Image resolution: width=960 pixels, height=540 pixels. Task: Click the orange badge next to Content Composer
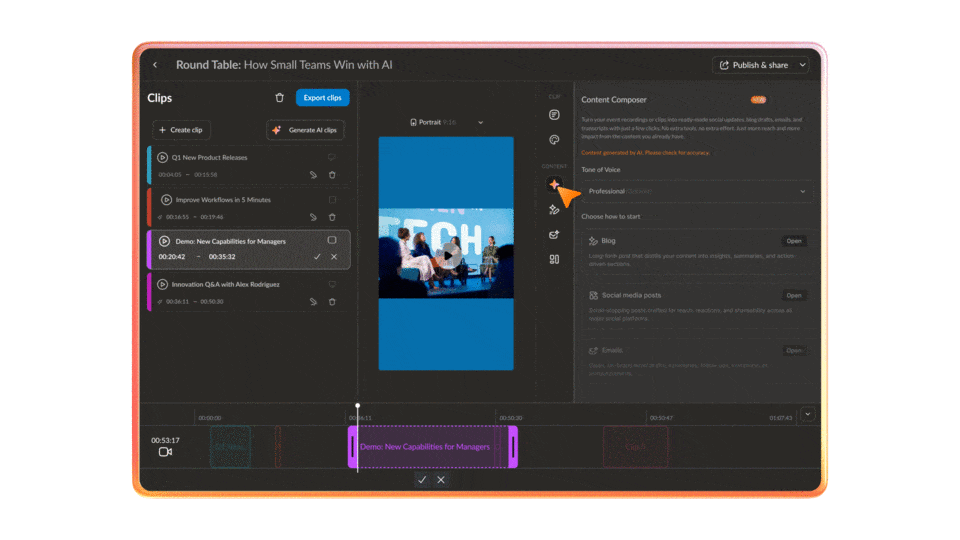pos(758,100)
